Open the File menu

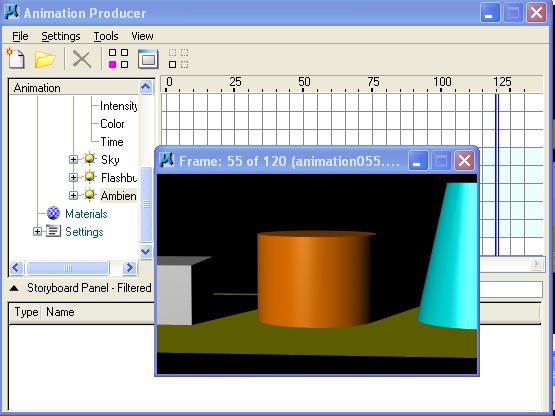[x=20, y=36]
